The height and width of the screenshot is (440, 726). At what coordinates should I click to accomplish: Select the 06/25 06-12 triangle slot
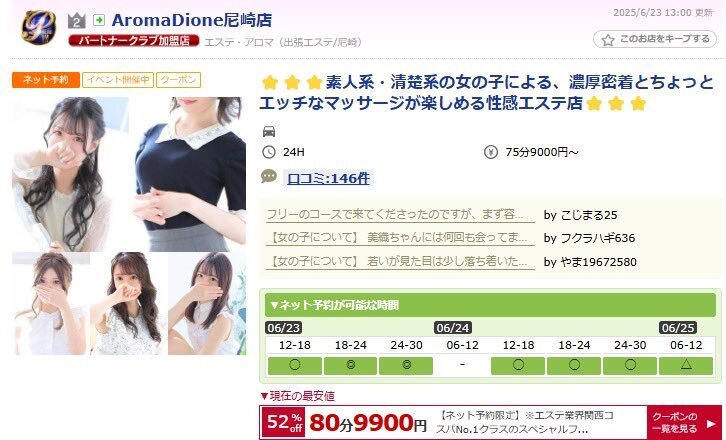tap(686, 365)
